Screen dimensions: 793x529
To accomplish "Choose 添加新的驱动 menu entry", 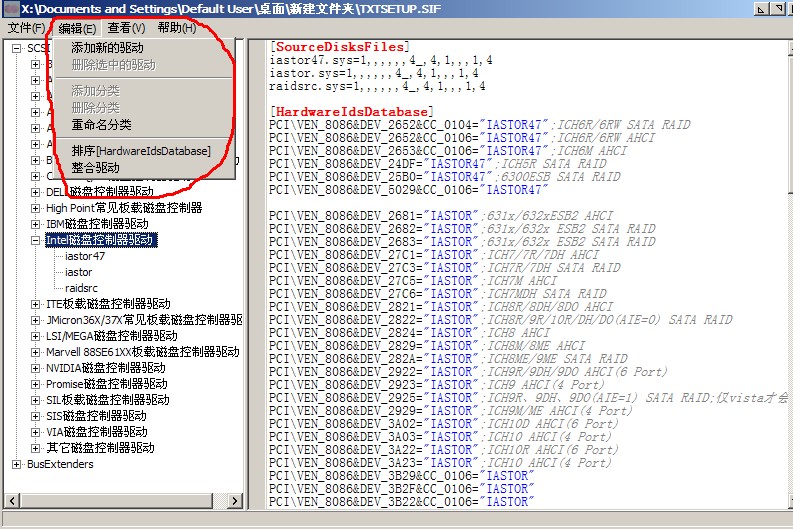I will 107,48.
